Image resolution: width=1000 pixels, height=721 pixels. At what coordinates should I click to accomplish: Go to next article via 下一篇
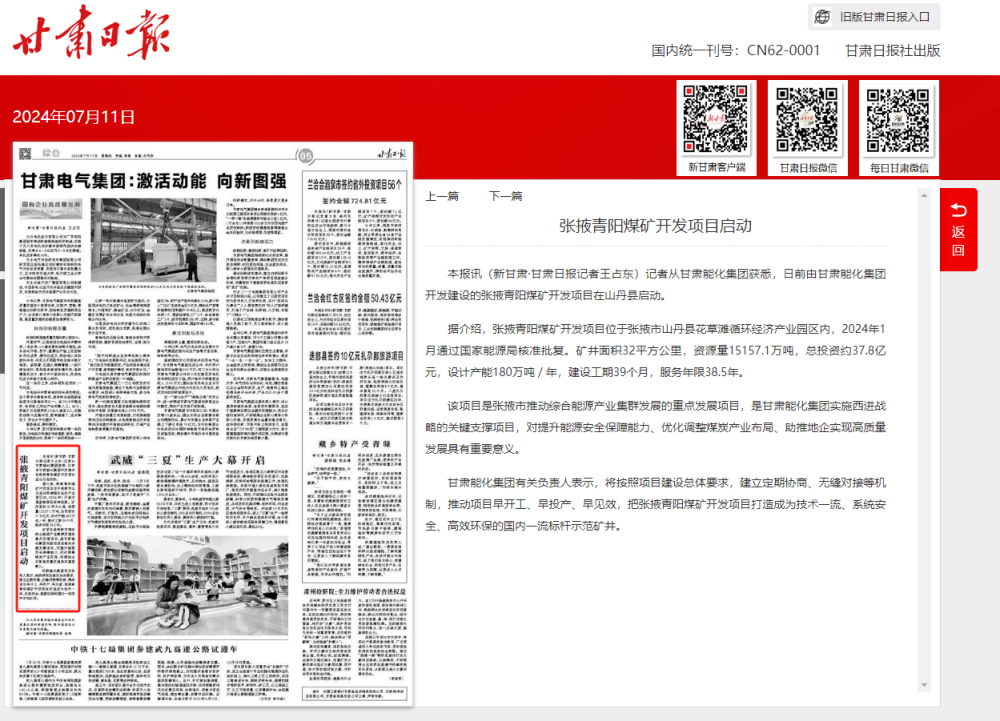click(505, 197)
